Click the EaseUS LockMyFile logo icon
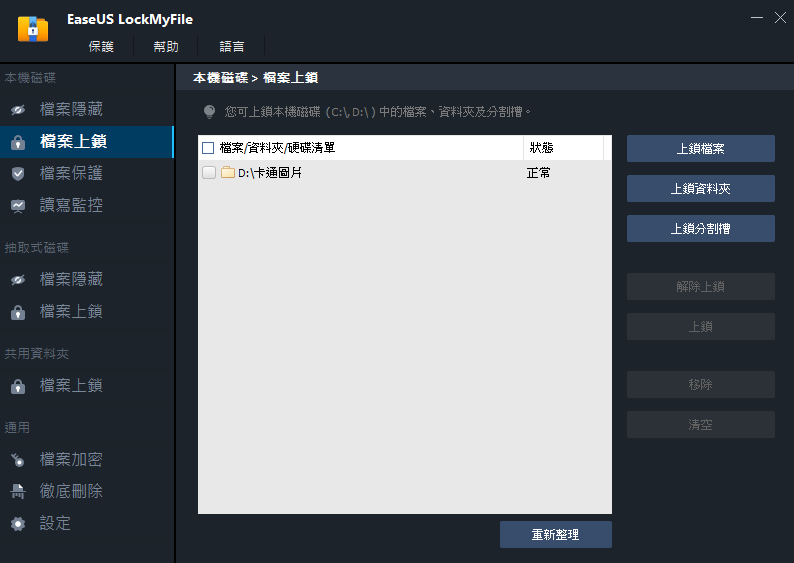 [33, 29]
